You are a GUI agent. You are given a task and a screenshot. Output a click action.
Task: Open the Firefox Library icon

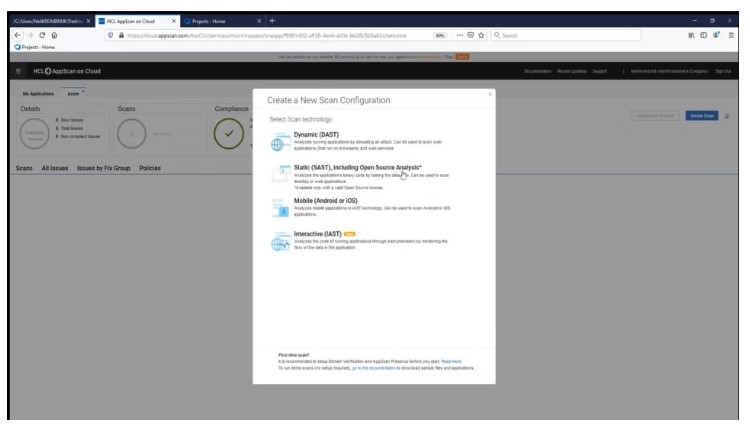[x=692, y=35]
